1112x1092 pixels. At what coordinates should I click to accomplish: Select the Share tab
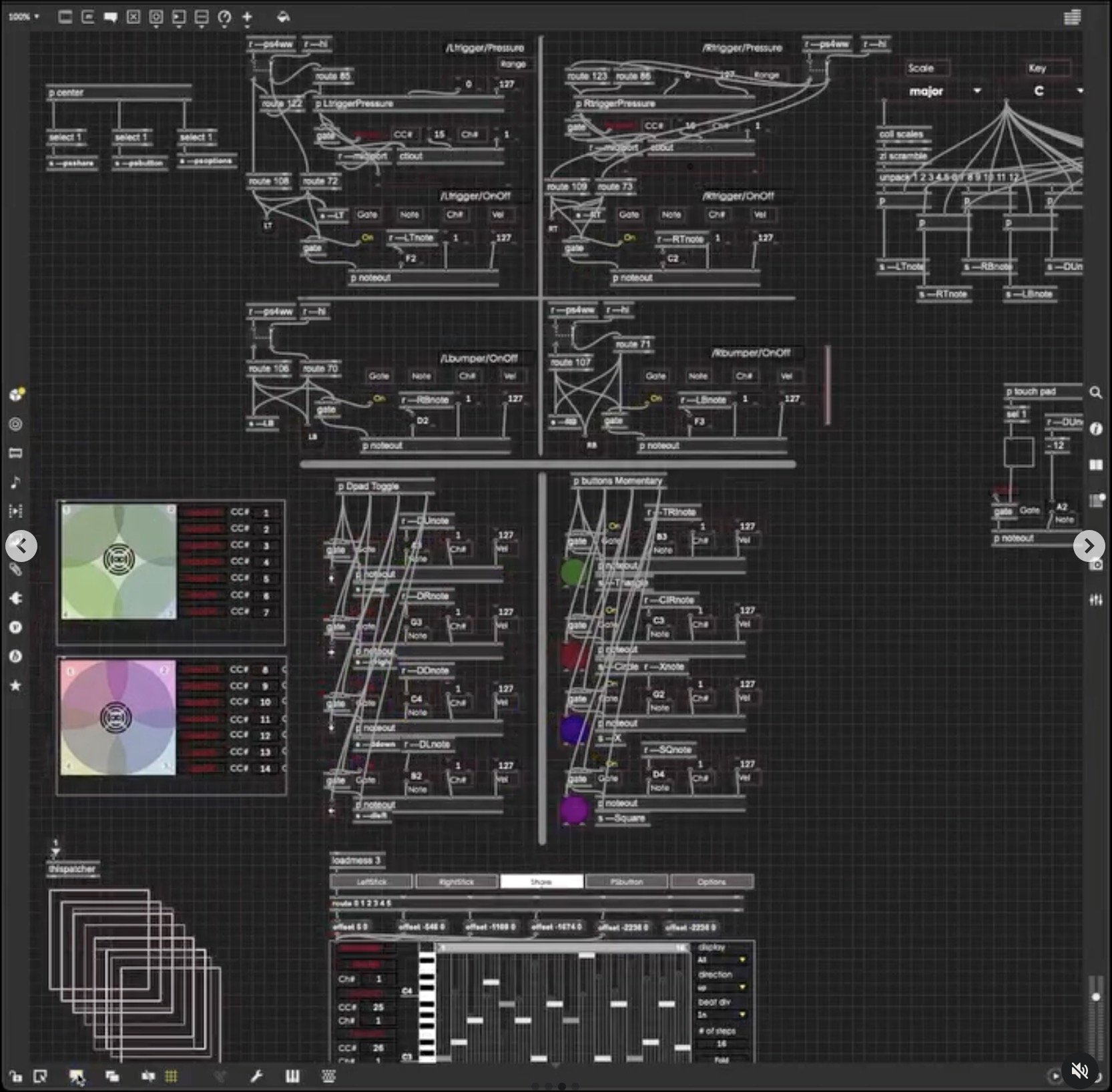(x=541, y=882)
